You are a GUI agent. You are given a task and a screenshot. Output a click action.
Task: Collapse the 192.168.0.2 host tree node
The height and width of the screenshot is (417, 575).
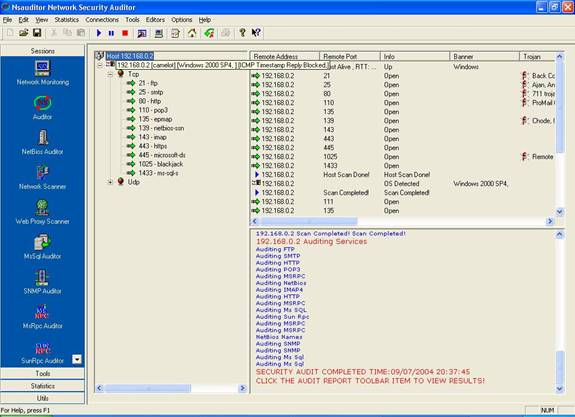pyautogui.click(x=100, y=65)
